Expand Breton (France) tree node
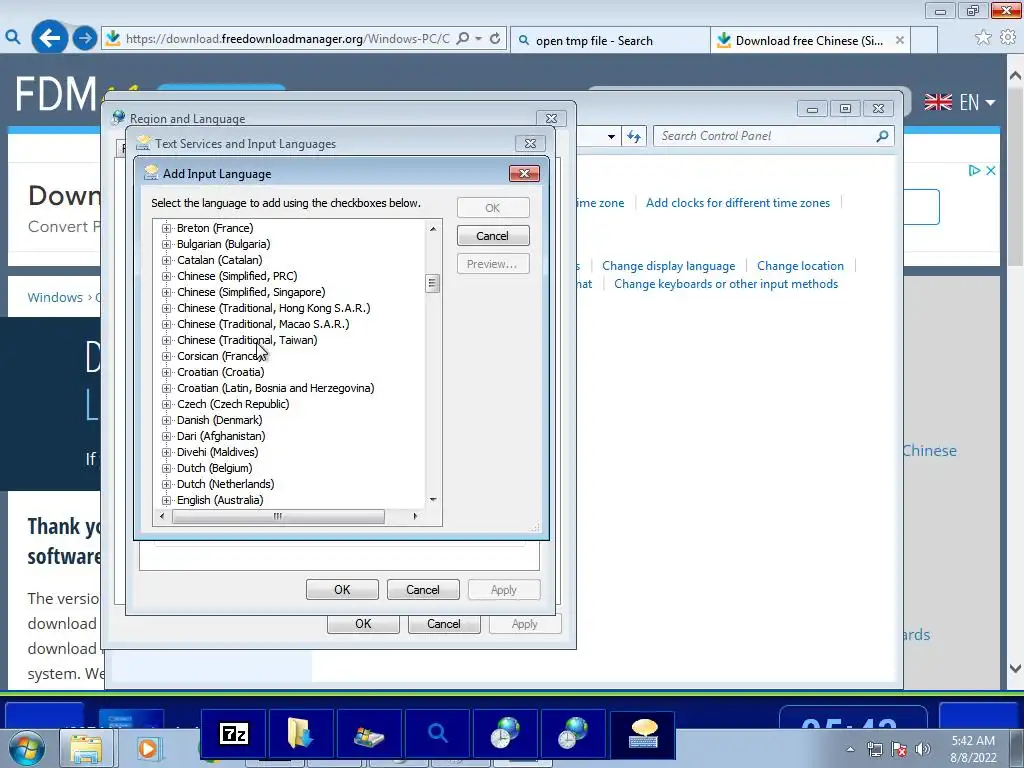Screen dimensions: 1024x768 point(167,229)
